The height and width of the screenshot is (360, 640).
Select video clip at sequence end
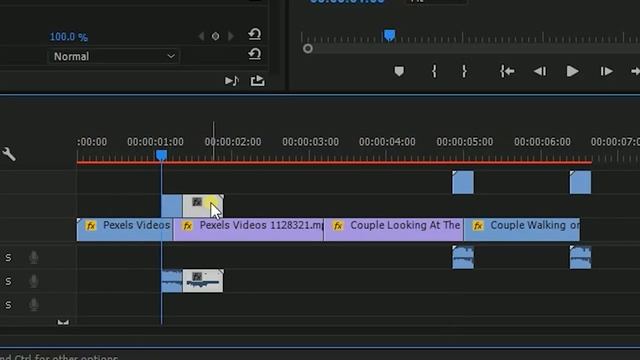580,182
